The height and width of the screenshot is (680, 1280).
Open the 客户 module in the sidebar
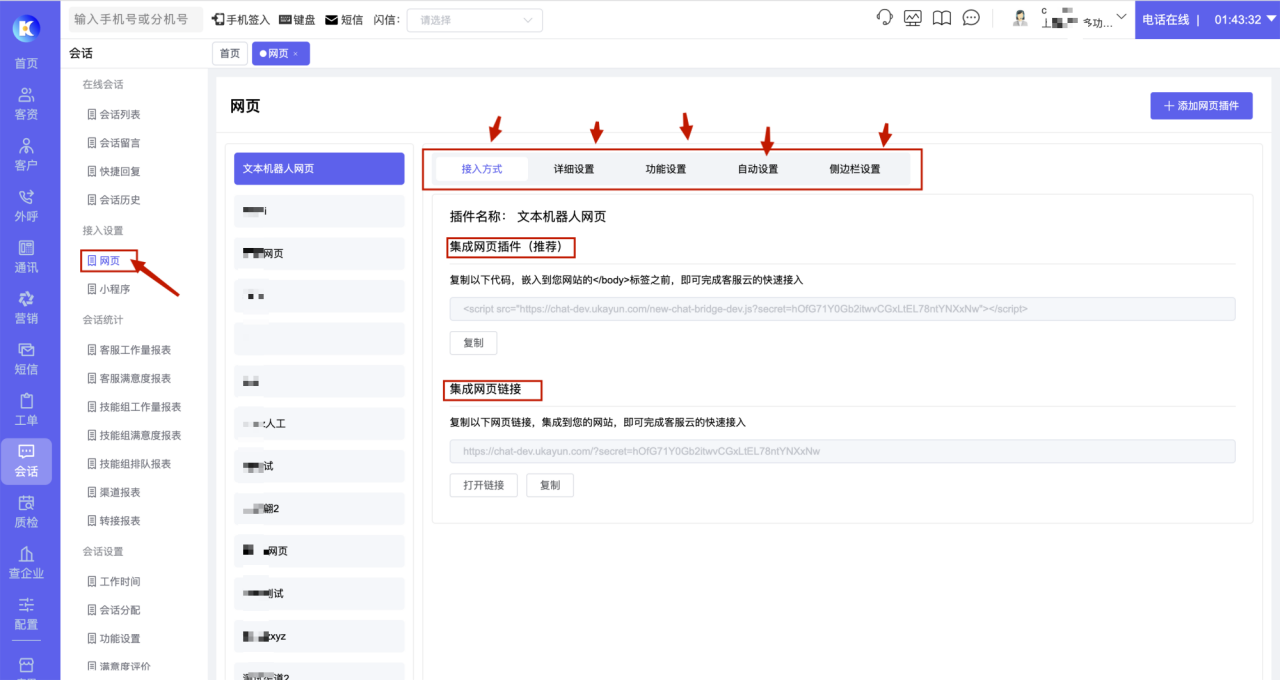point(27,155)
